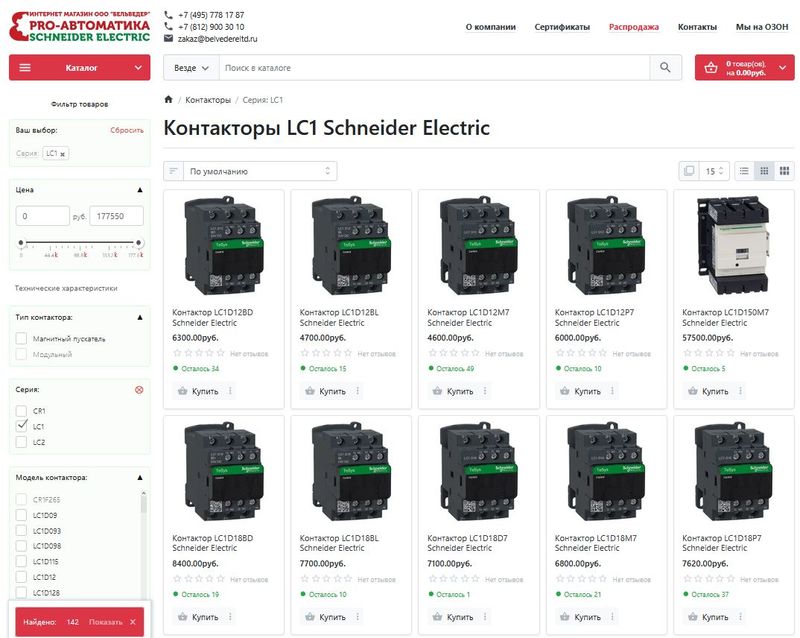Click the maximum price field 177550
The image size is (800, 638).
click(x=116, y=216)
